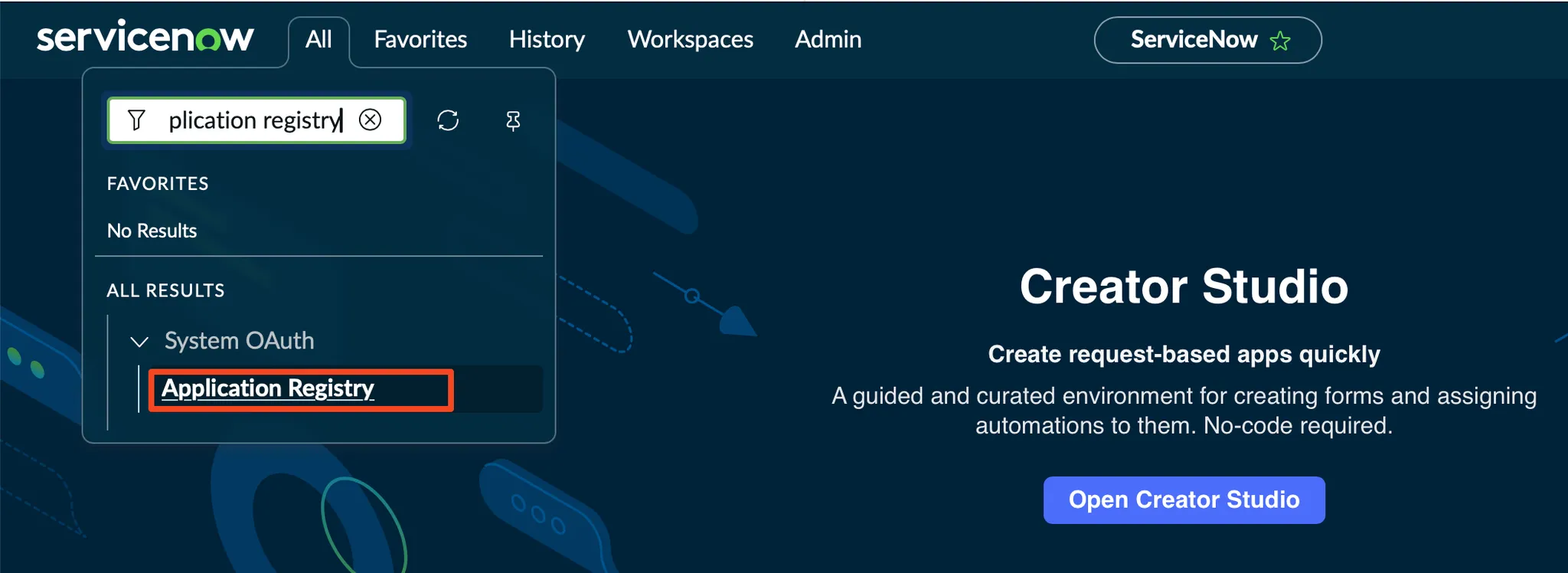Open the Admin menu
This screenshot has width=1568, height=573.
(828, 39)
